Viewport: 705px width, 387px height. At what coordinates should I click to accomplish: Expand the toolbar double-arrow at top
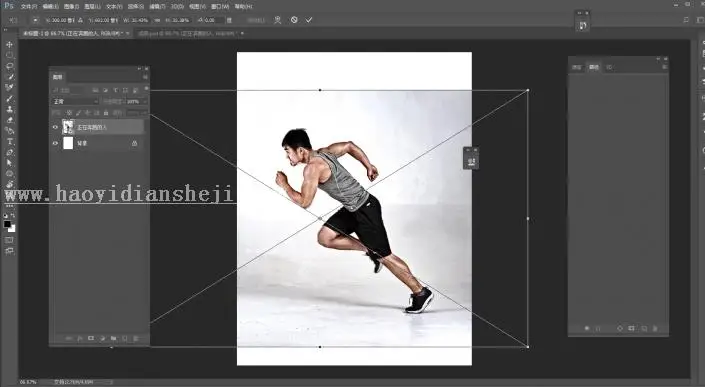tap(5, 31)
